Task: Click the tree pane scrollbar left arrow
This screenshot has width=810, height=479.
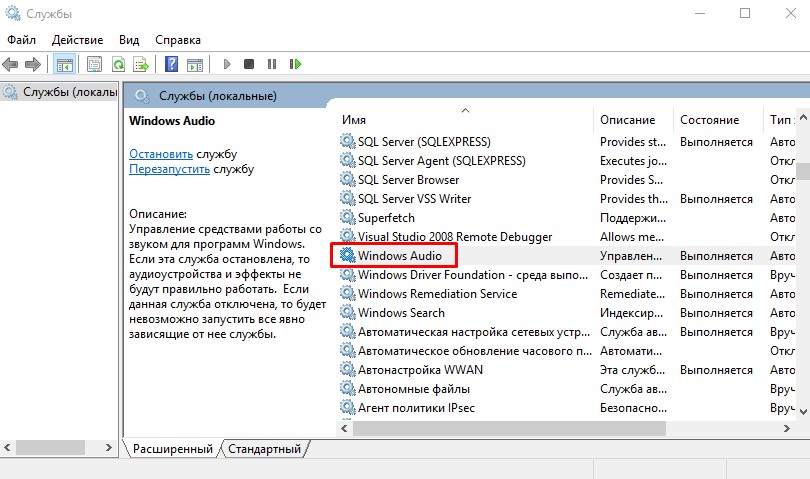Action: click(x=7, y=447)
